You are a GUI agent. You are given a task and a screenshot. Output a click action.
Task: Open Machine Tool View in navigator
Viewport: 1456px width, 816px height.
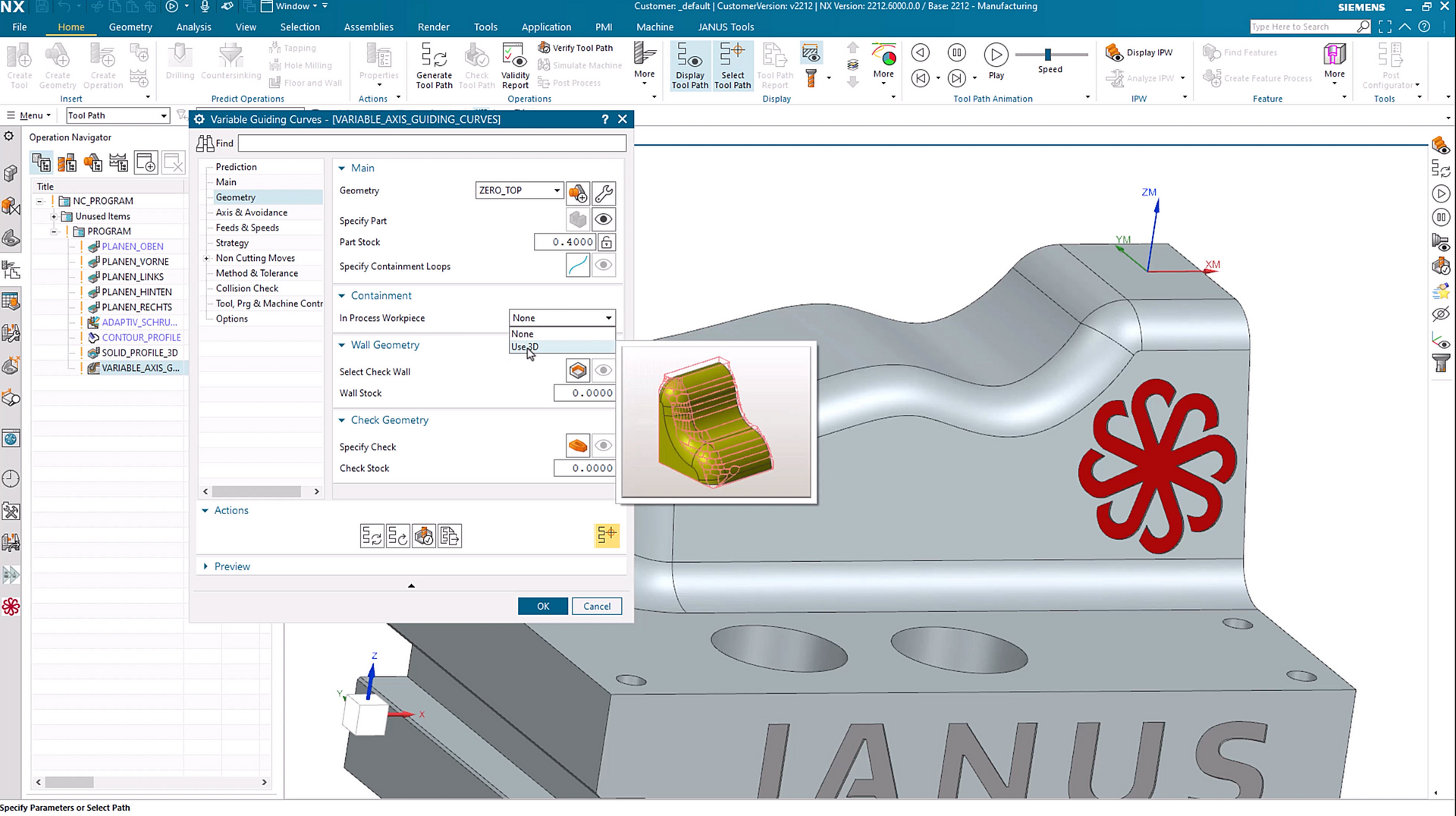tap(67, 162)
